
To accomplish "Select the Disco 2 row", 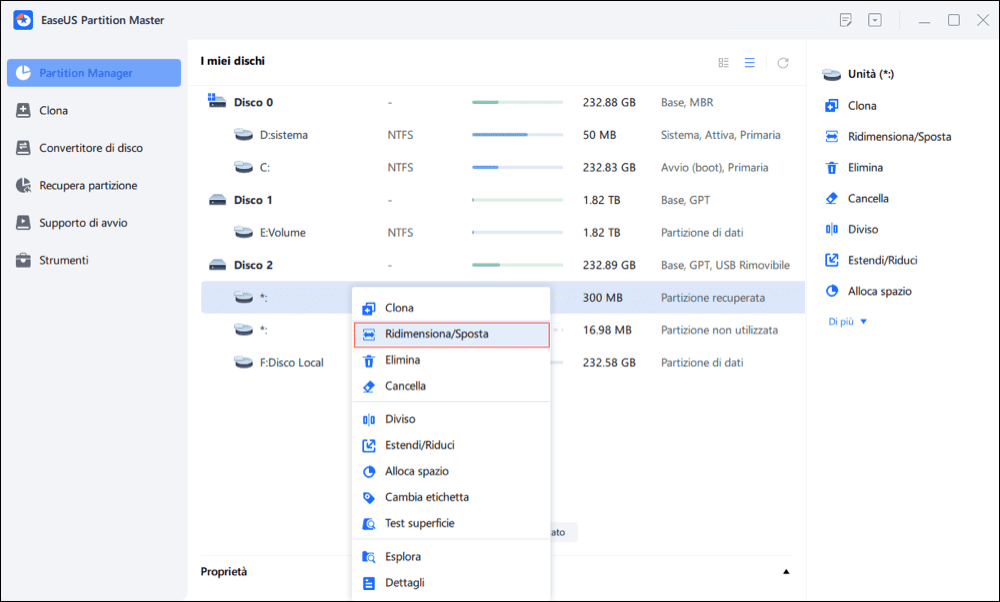I will coord(503,265).
